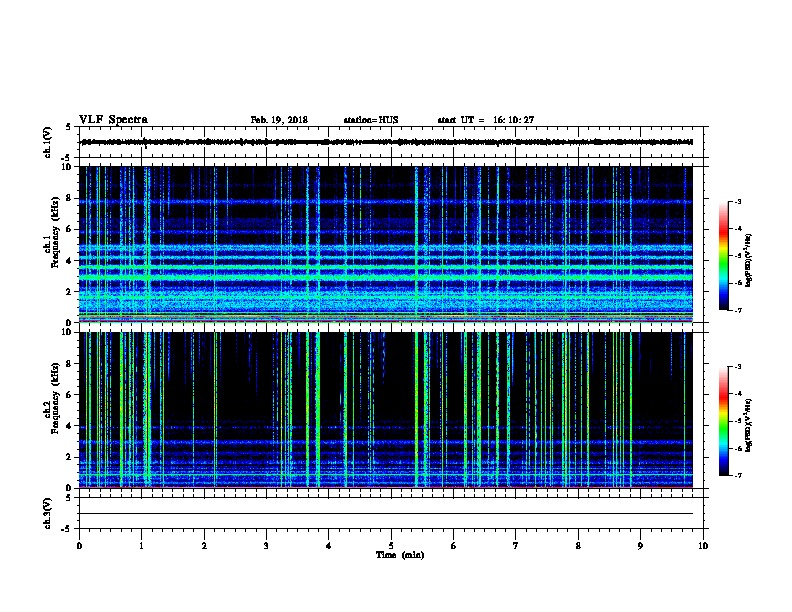Click the ch.3 flat voltage trace line
The width and height of the screenshot is (792, 612).
click(x=387, y=514)
